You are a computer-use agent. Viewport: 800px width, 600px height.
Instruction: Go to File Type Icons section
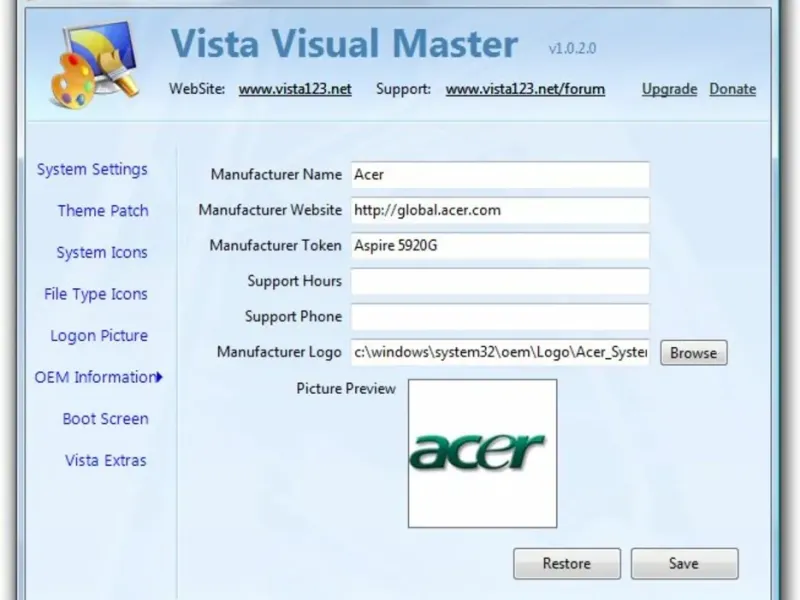point(96,294)
